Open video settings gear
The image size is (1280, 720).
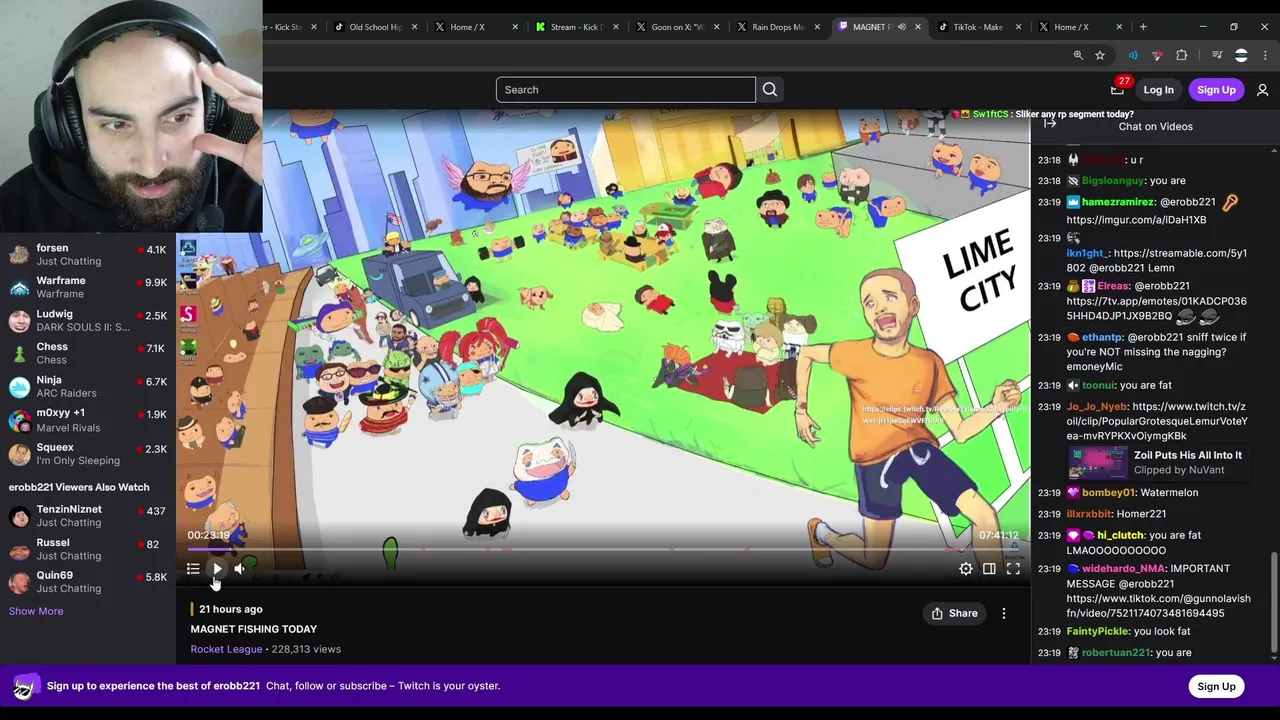pyautogui.click(x=966, y=569)
